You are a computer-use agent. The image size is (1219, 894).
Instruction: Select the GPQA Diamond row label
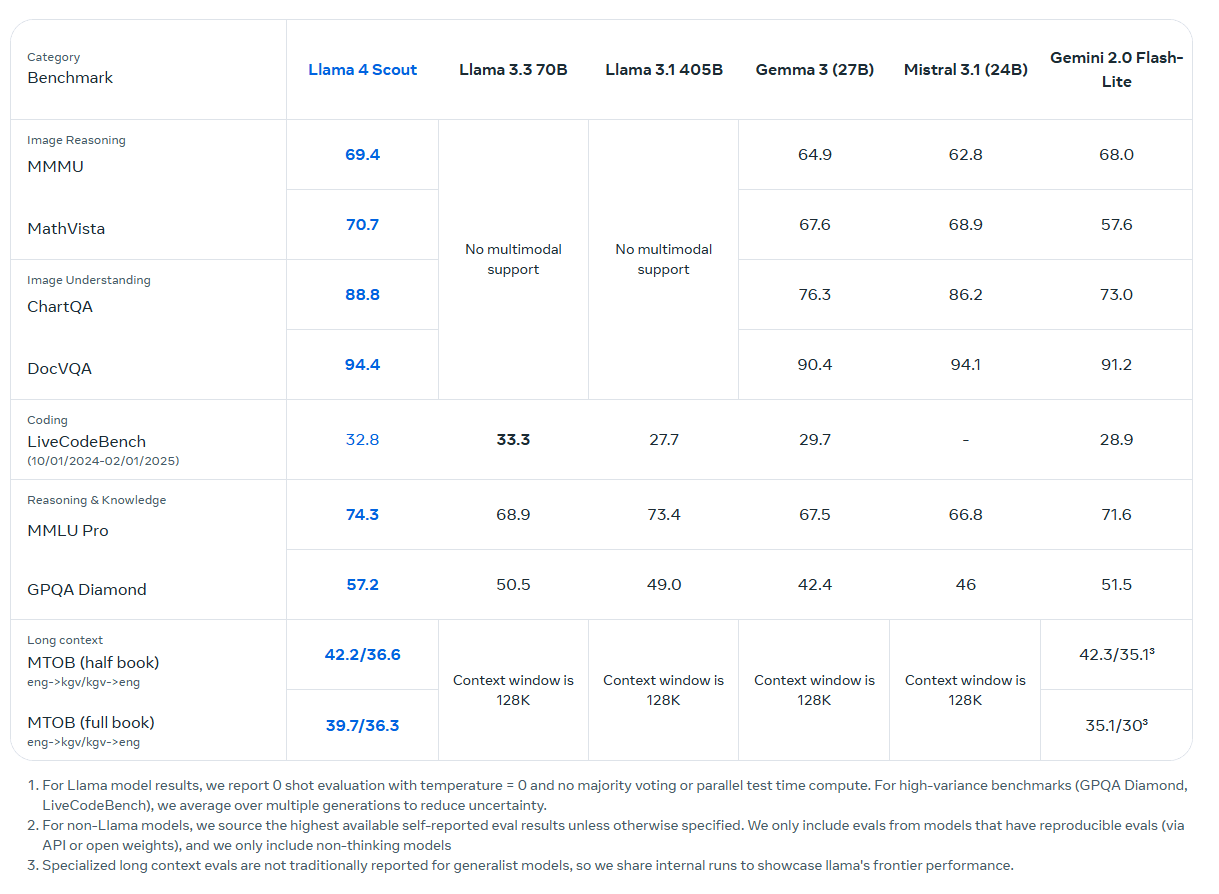click(87, 590)
